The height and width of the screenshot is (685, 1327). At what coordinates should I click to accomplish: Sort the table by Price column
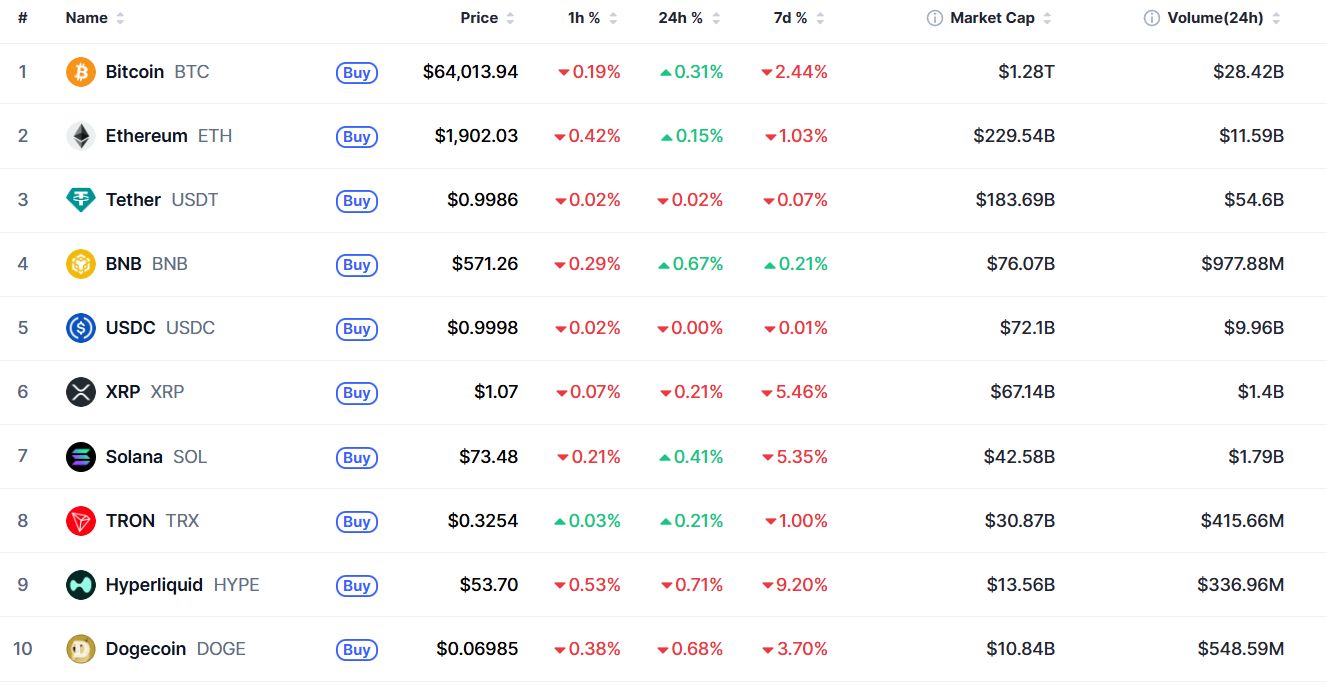(x=487, y=18)
